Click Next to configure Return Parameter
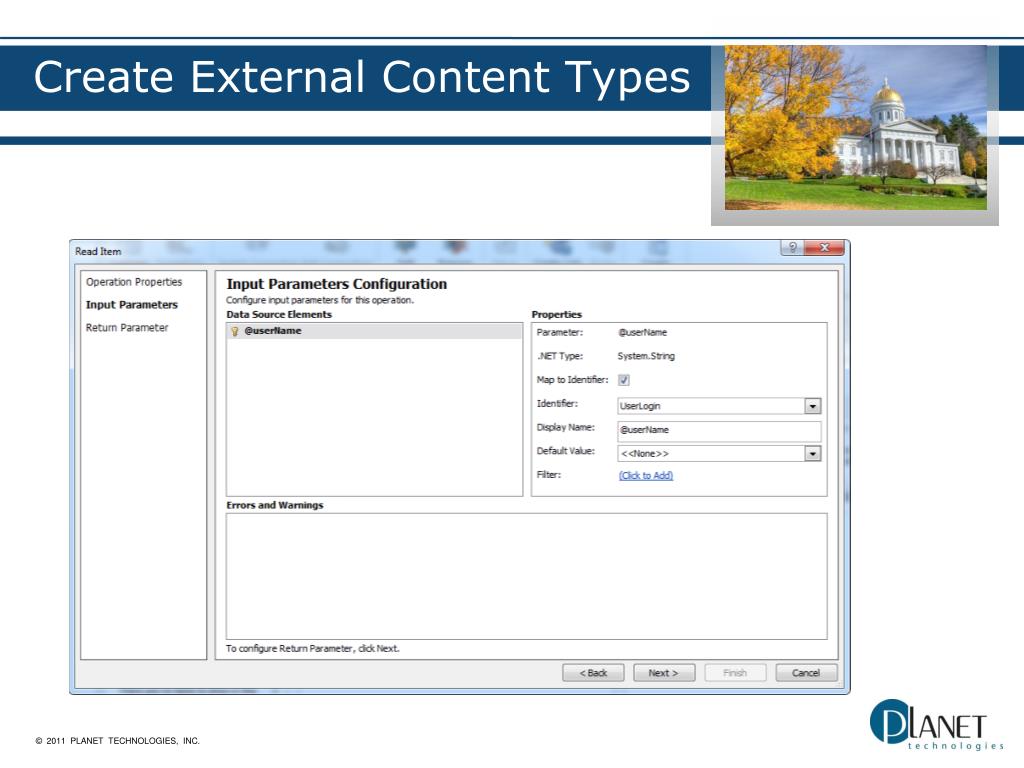1024x768 pixels. 663,673
